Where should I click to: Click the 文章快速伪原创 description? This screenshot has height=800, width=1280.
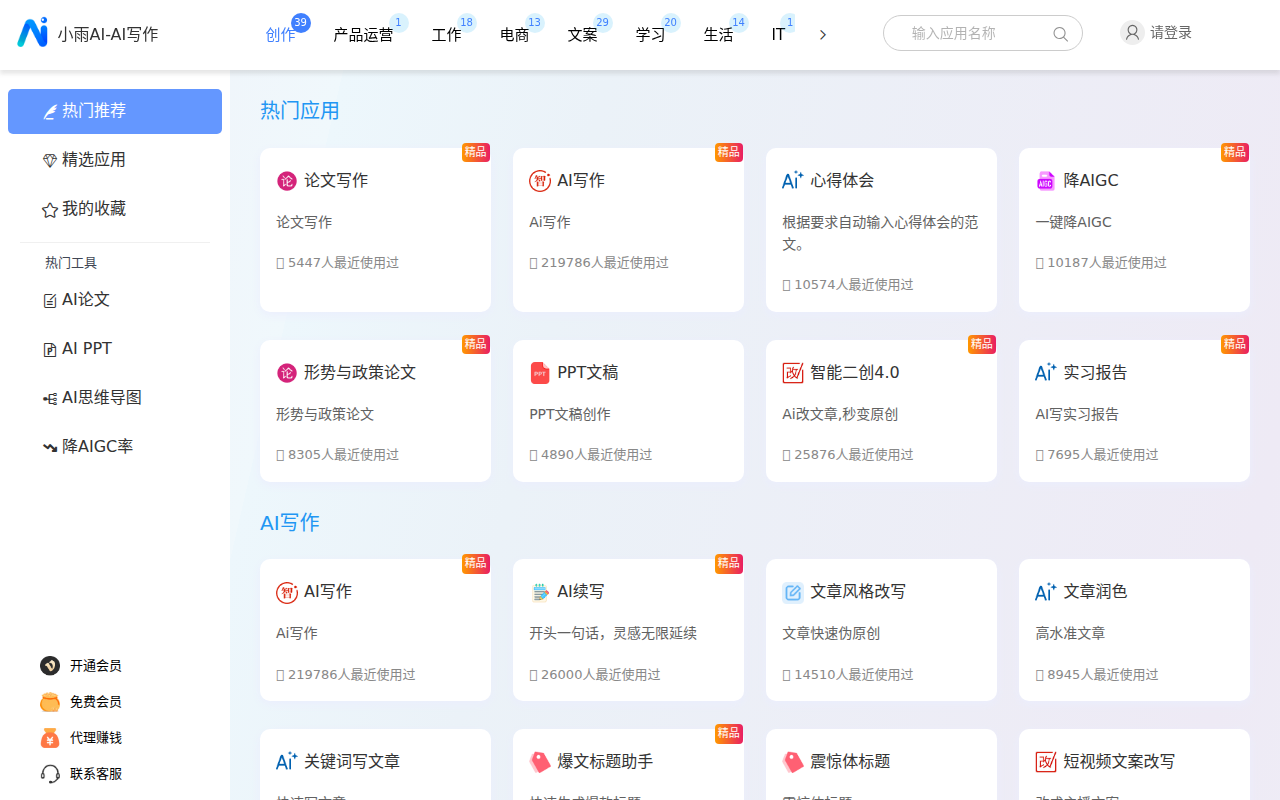[x=831, y=633]
